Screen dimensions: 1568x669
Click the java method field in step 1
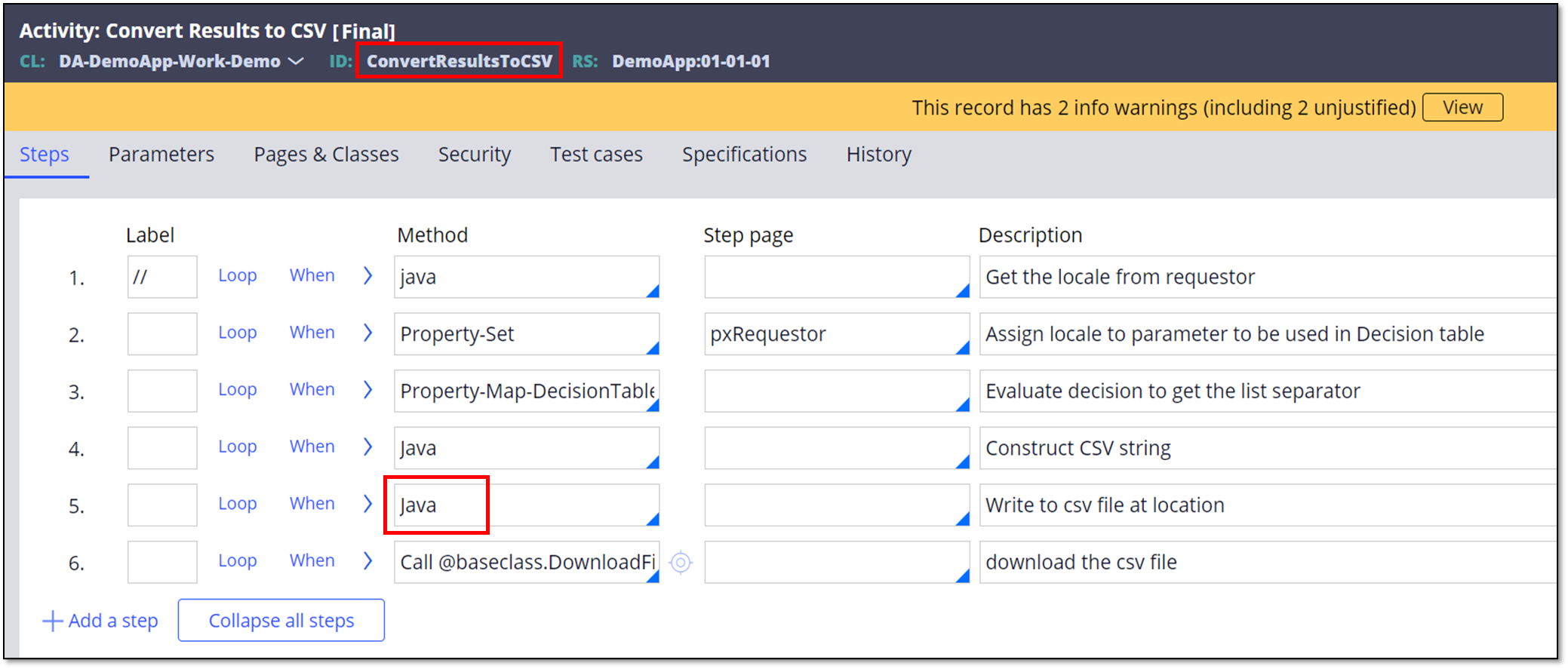pyautogui.click(x=527, y=277)
